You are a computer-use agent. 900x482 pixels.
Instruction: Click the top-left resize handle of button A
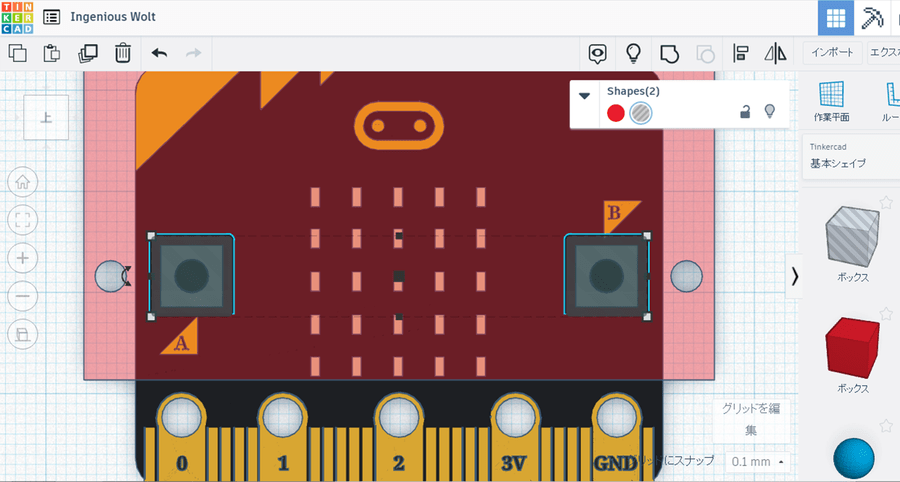click(151, 235)
